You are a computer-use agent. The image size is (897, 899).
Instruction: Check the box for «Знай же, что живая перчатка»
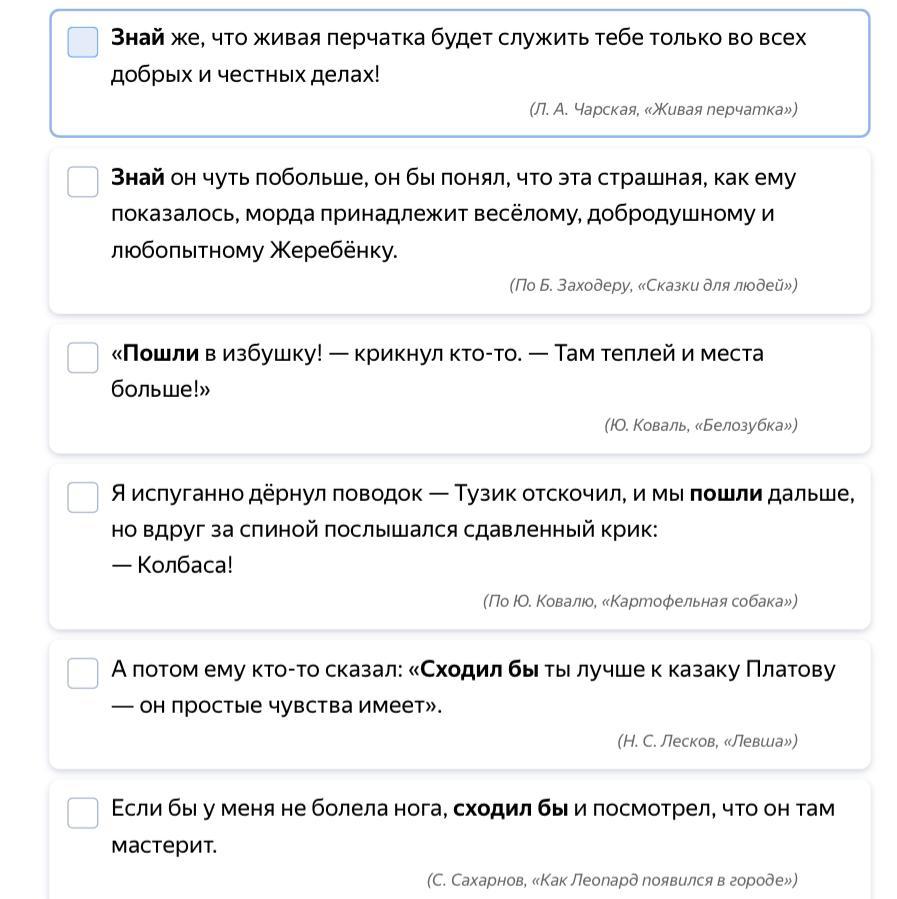[83, 42]
